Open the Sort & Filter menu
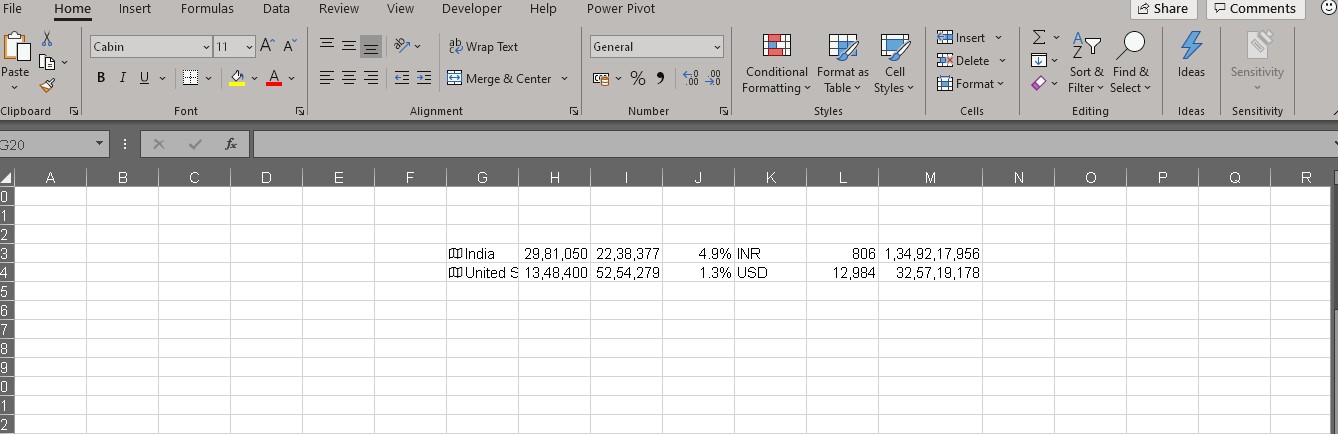Image resolution: width=1338 pixels, height=434 pixels. click(x=1086, y=63)
